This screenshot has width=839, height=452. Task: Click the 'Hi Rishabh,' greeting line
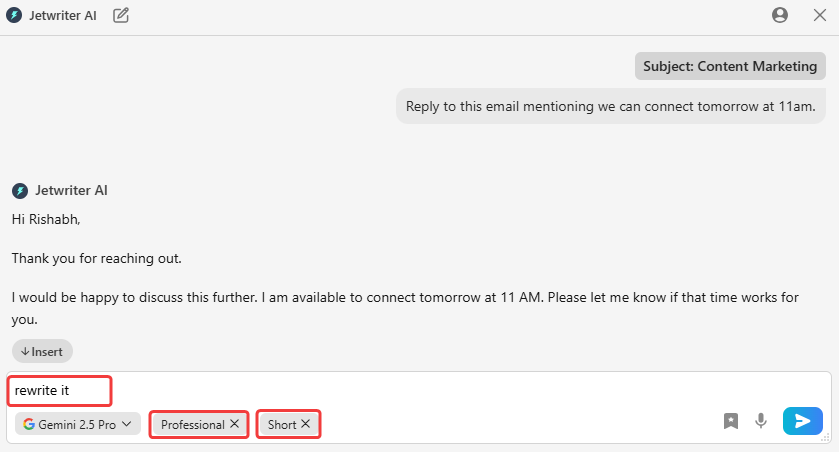(x=44, y=217)
